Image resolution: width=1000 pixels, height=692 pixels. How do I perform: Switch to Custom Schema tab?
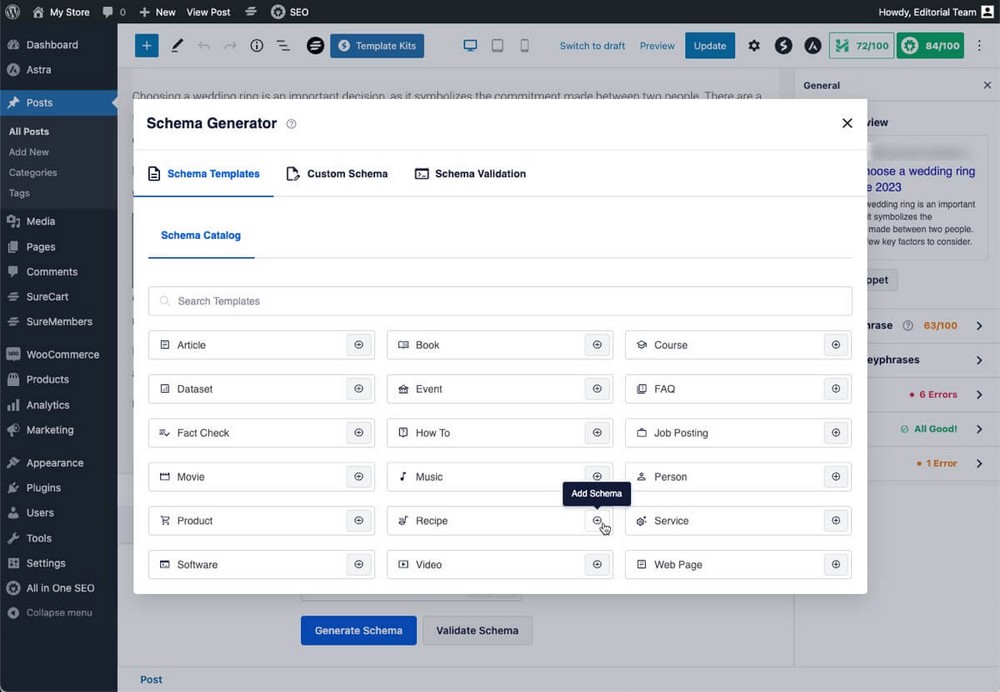(x=337, y=174)
